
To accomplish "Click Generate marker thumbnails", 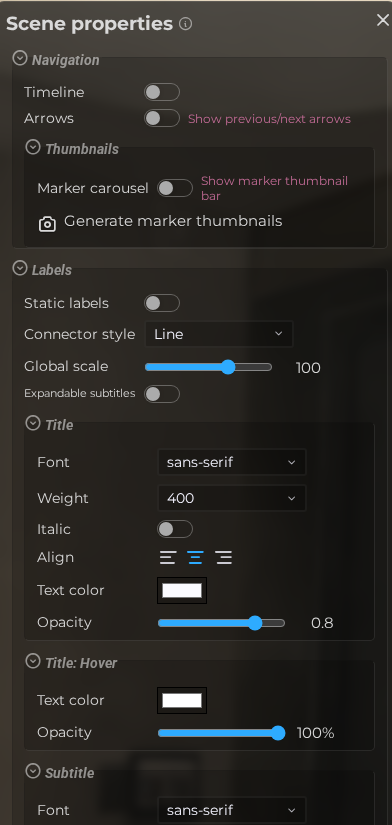I will (173, 222).
